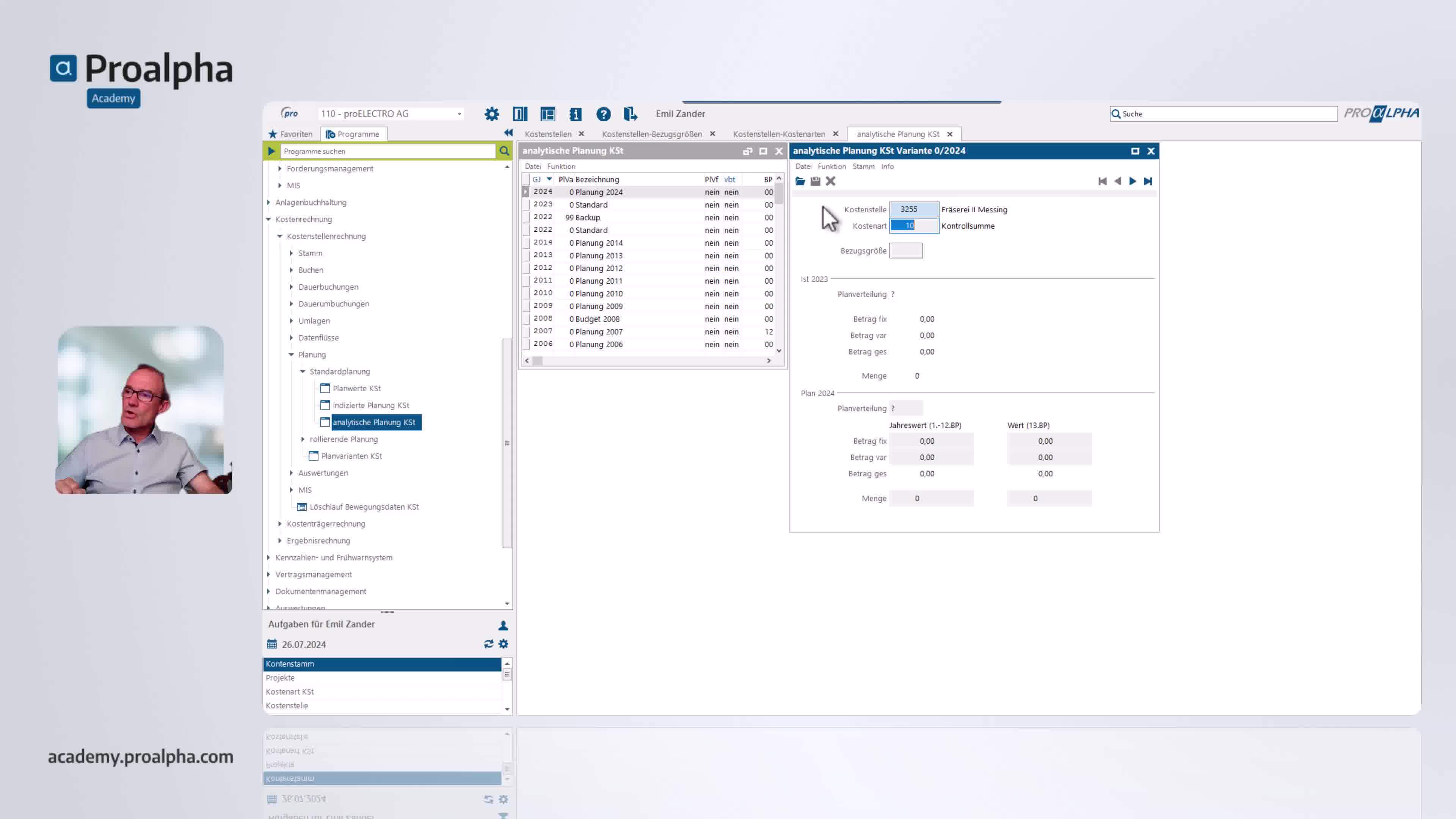Jump to last record button

click(x=1147, y=181)
